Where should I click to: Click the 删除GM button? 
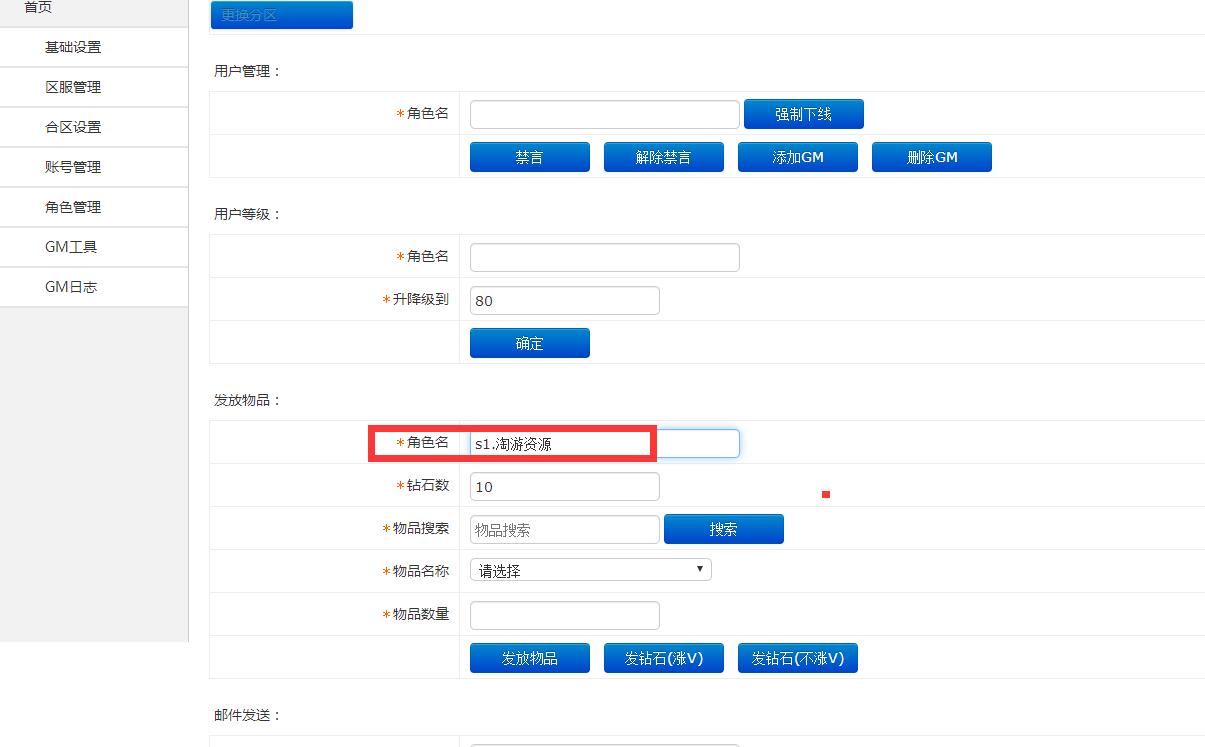point(931,157)
